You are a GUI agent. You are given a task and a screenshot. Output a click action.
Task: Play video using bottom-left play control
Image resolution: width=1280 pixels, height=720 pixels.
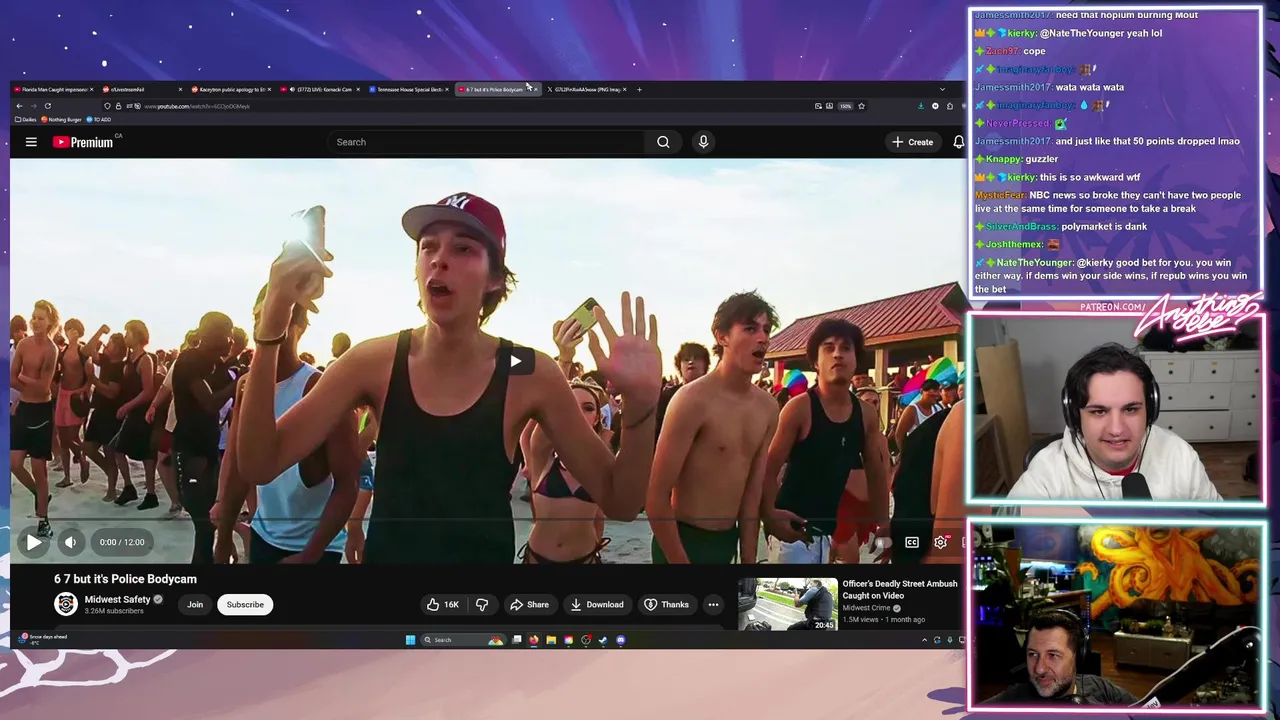click(x=34, y=542)
